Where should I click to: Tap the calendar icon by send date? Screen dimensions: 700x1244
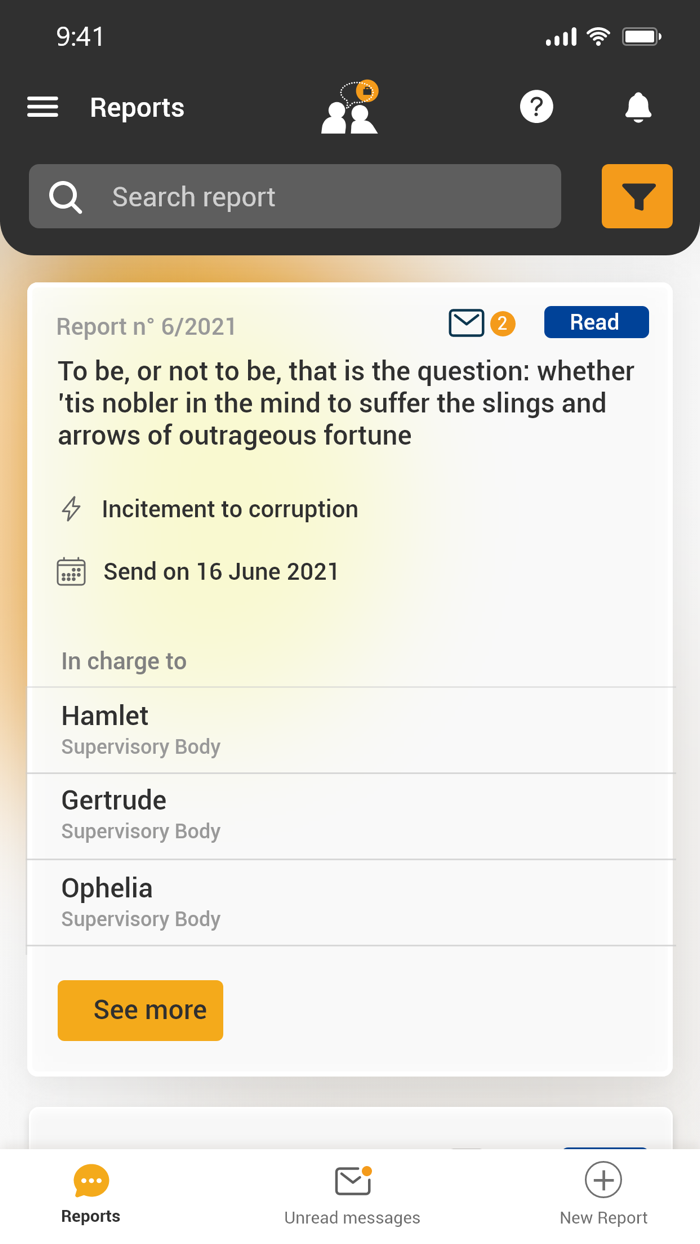(71, 572)
